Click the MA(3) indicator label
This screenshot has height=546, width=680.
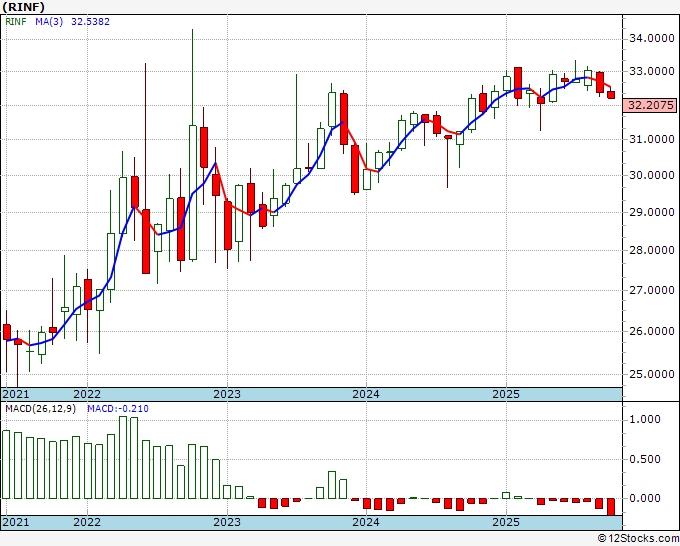(x=49, y=21)
